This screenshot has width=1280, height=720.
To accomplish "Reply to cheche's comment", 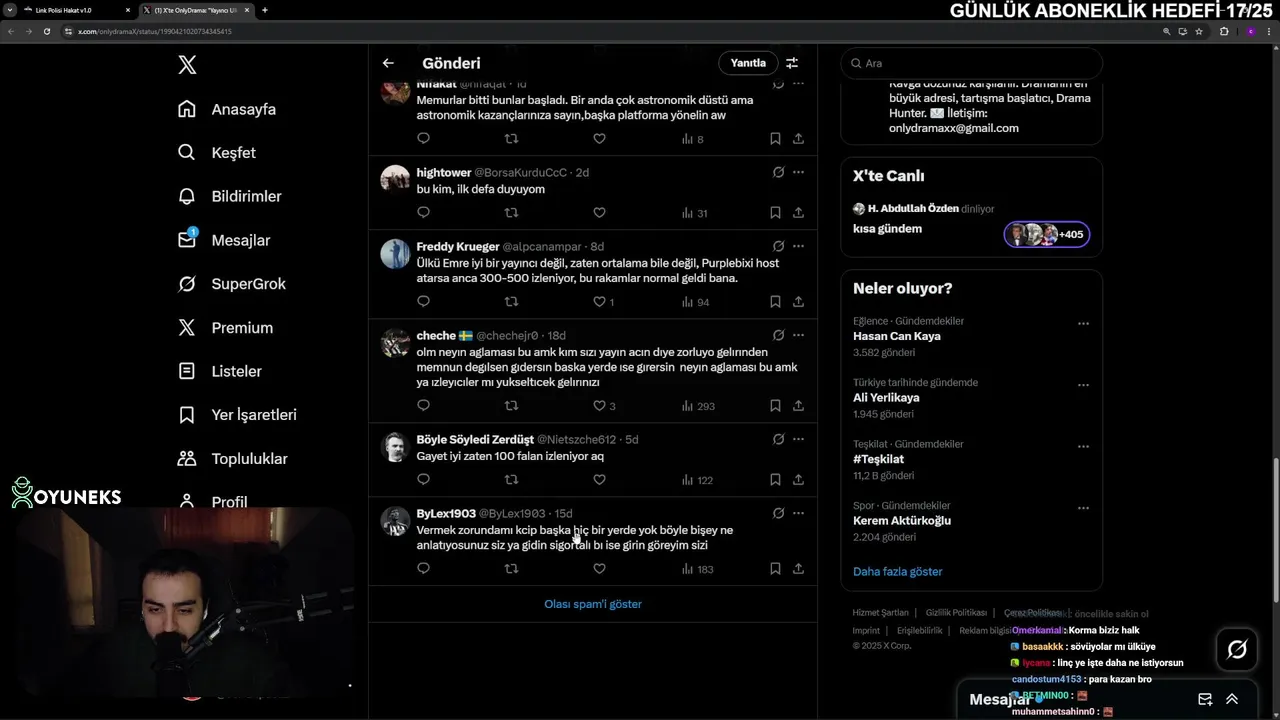I will (x=423, y=405).
